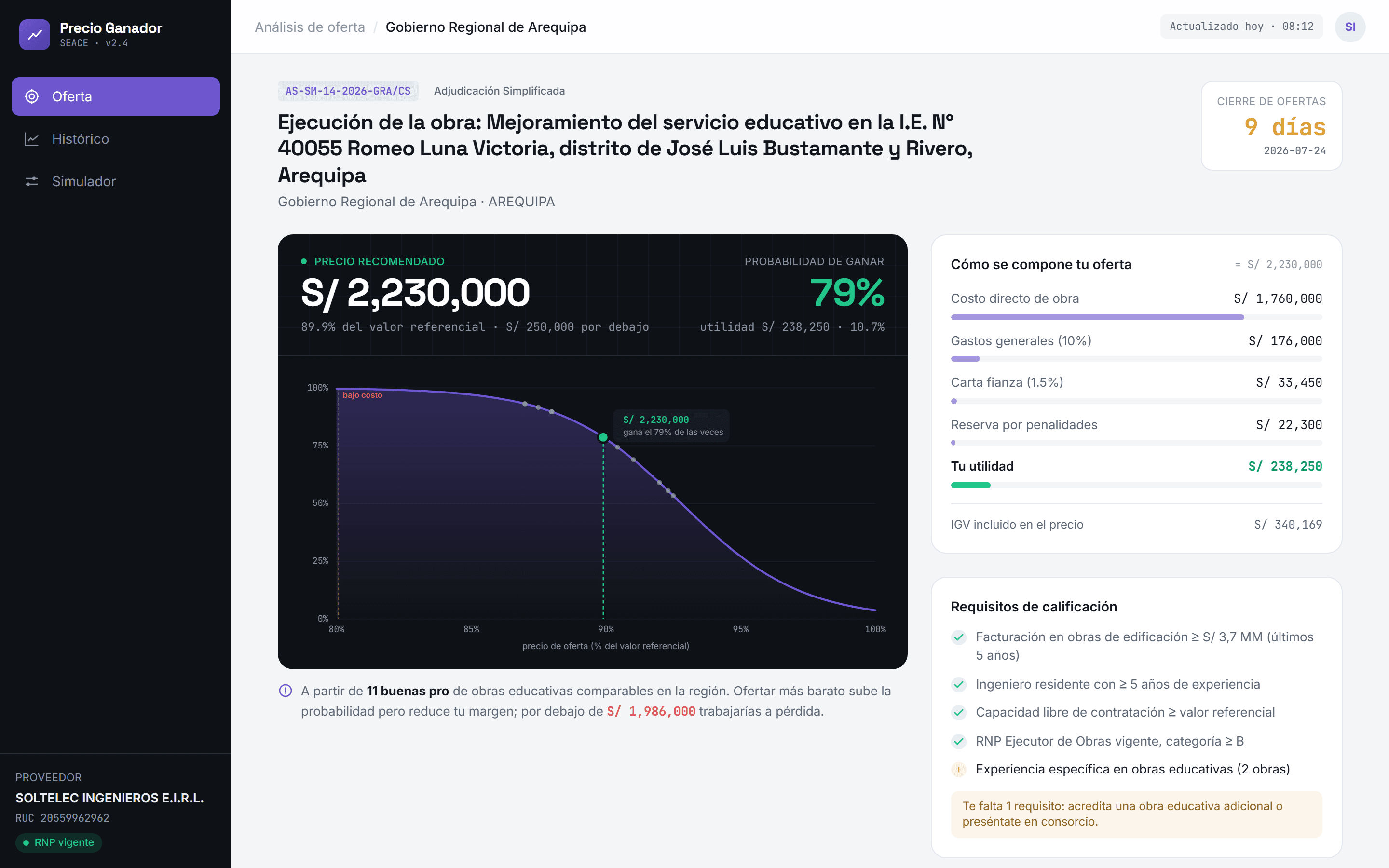Click the SOLTELEC INGENIEROS E.I.R.L. provider name
The height and width of the screenshot is (868, 1389).
[x=109, y=798]
